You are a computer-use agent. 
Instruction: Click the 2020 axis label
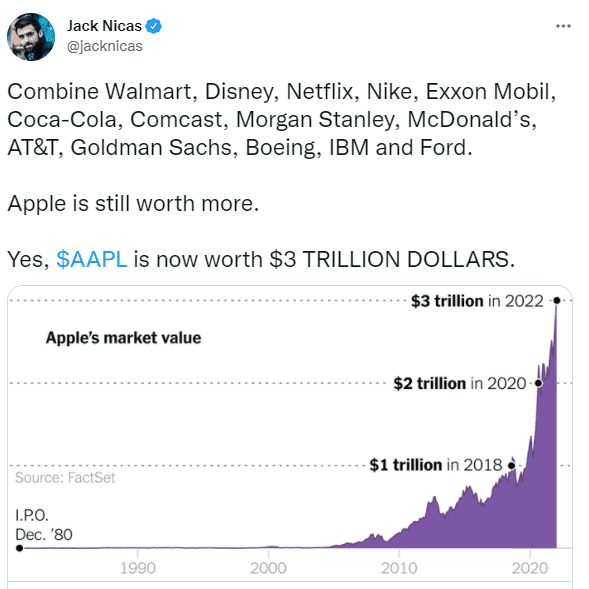(530, 568)
